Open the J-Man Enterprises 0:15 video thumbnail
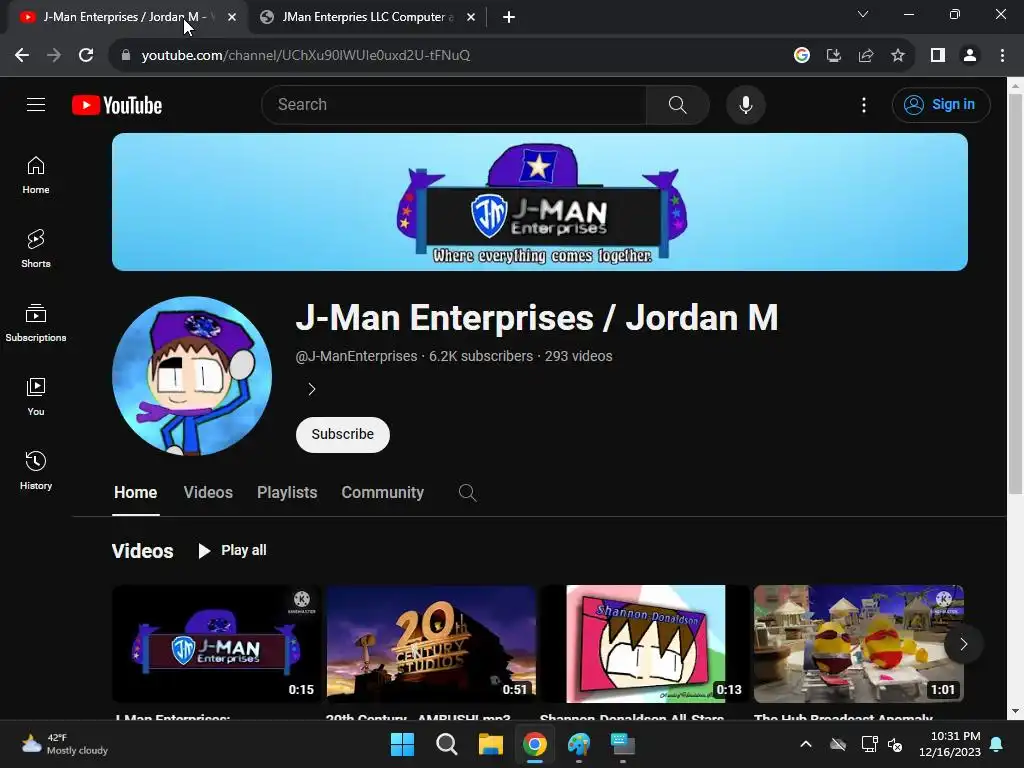 point(217,643)
